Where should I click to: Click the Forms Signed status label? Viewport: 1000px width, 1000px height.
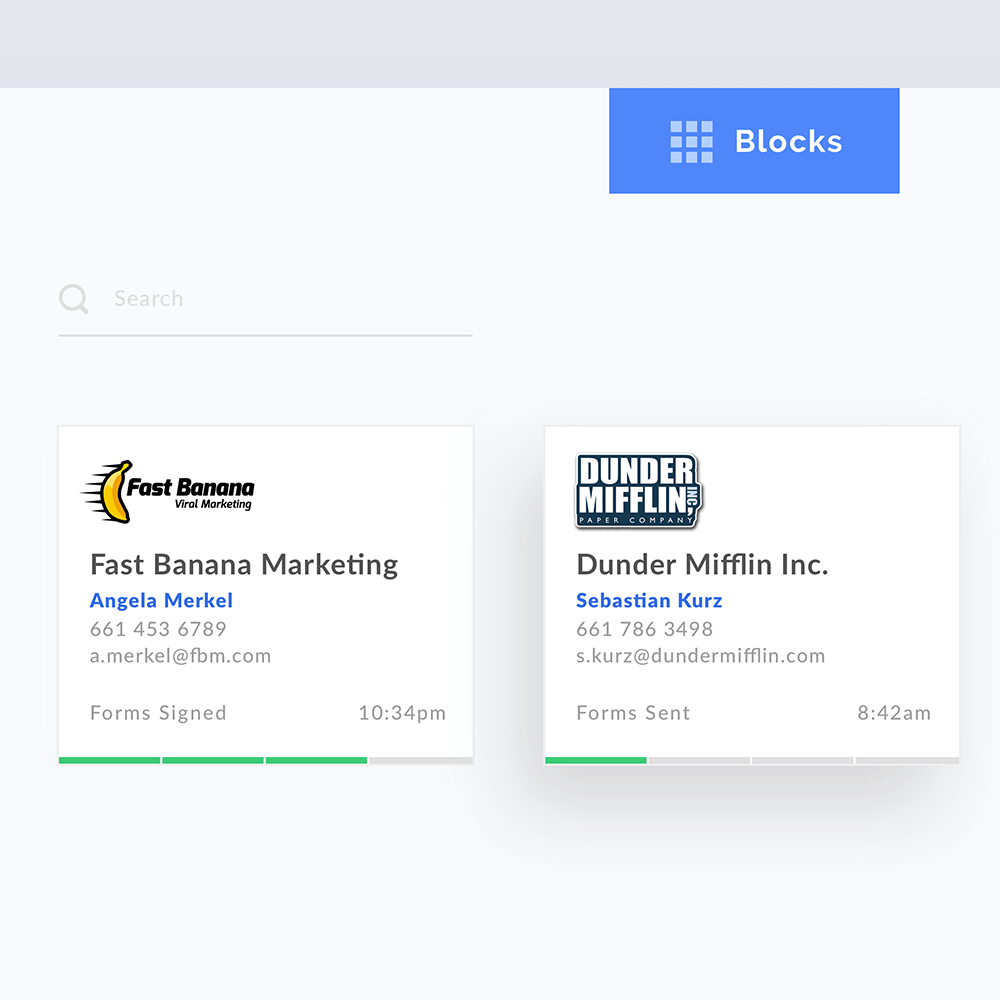[x=158, y=713]
